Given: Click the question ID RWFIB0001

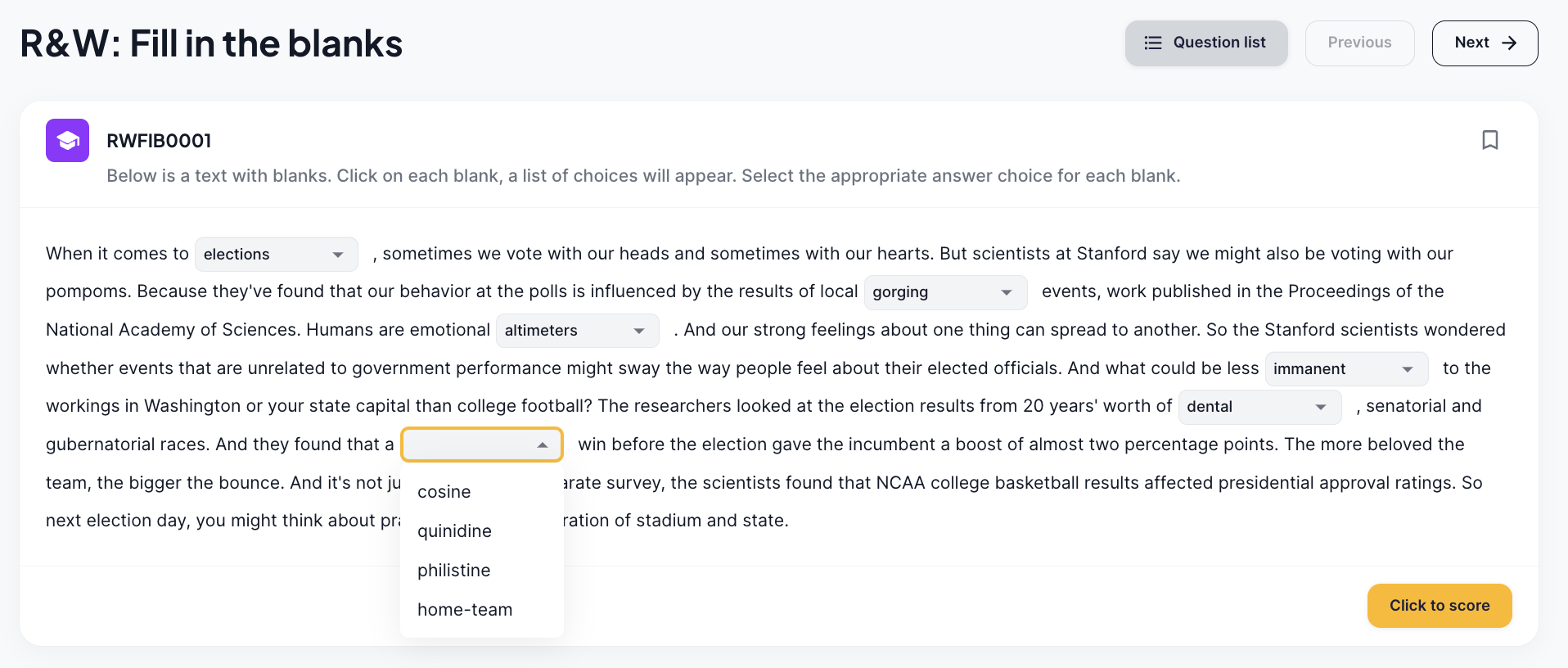Looking at the screenshot, I should 159,141.
